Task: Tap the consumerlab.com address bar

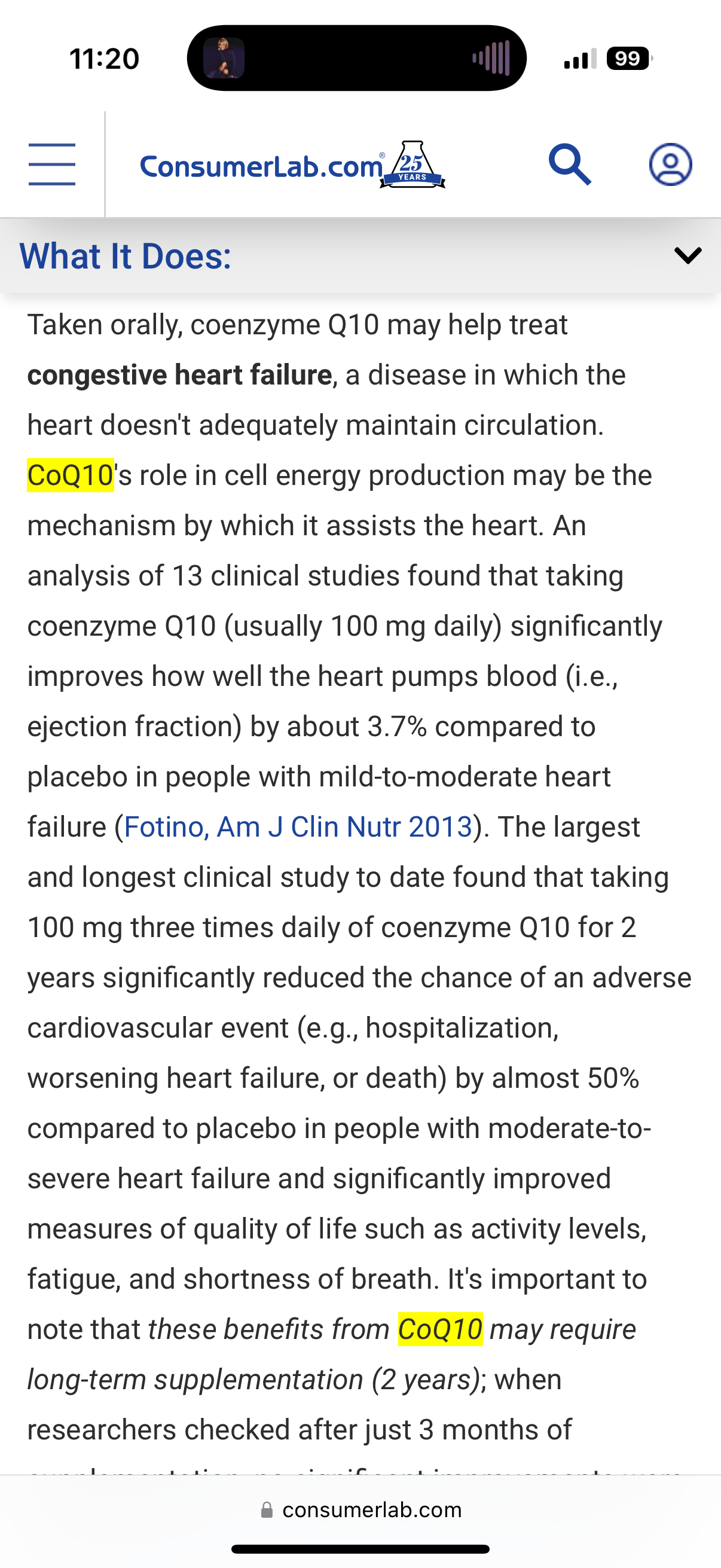Action: click(x=361, y=1510)
